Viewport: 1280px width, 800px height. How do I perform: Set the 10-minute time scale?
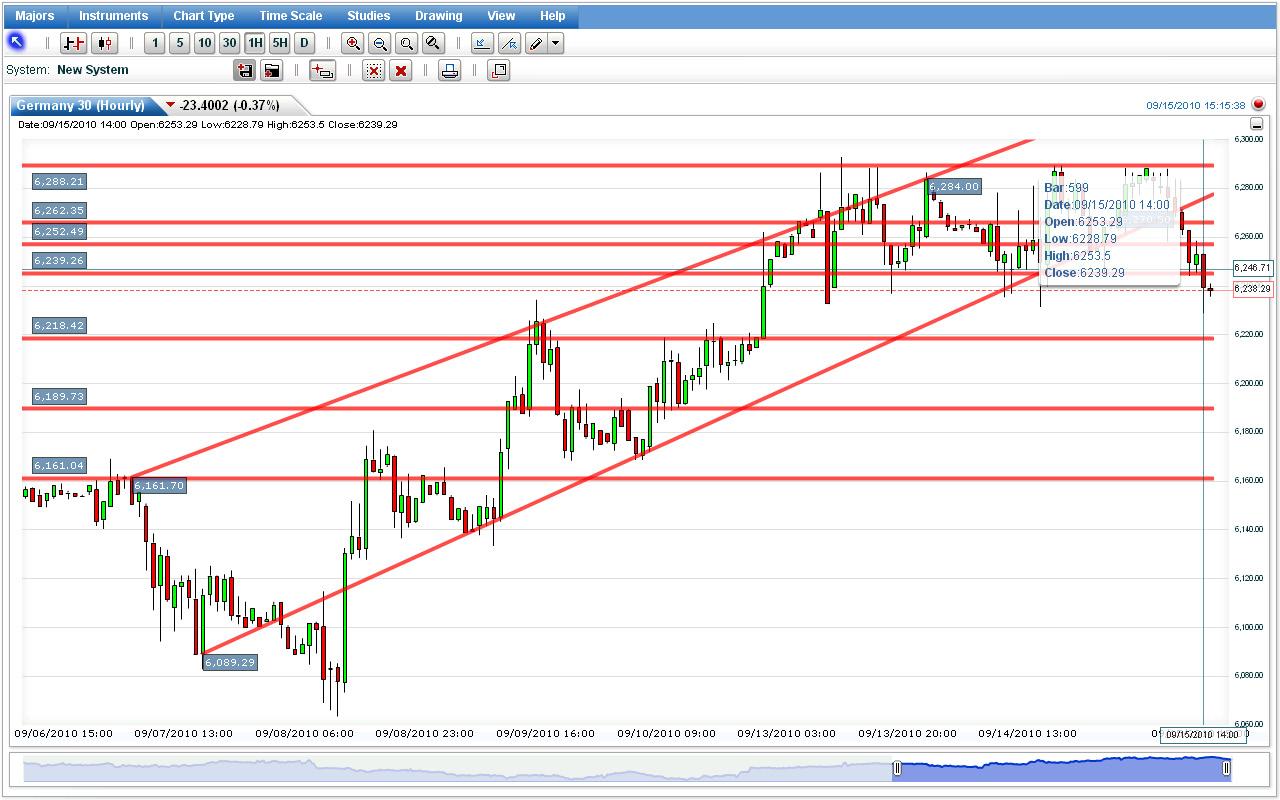pos(204,43)
